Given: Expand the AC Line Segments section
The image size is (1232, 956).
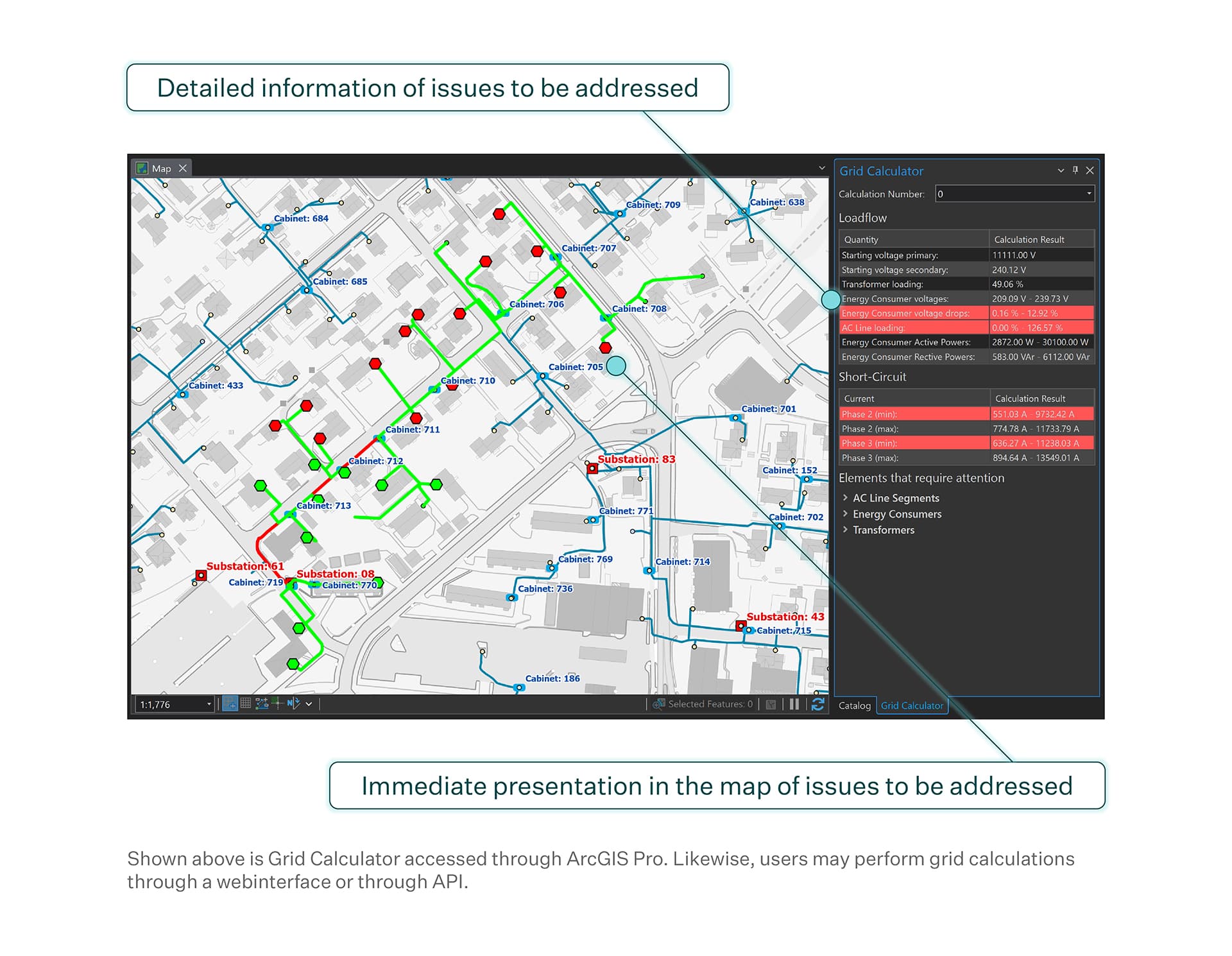Looking at the screenshot, I should [x=896, y=498].
